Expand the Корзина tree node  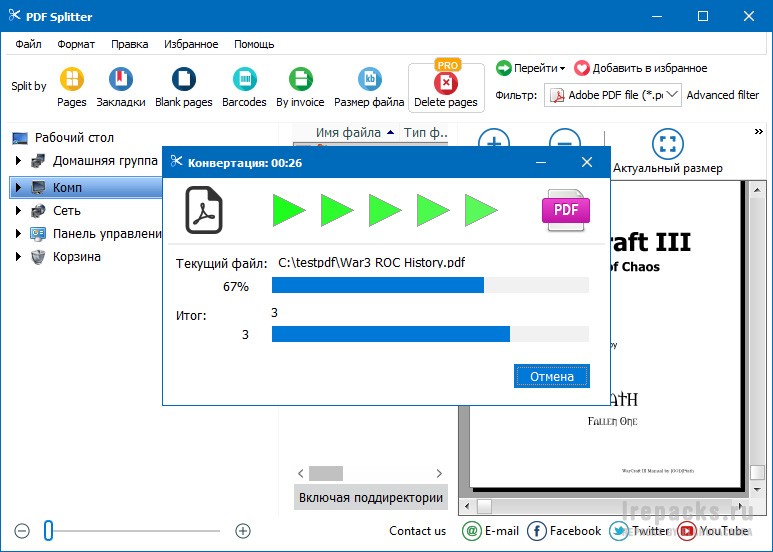(18, 256)
